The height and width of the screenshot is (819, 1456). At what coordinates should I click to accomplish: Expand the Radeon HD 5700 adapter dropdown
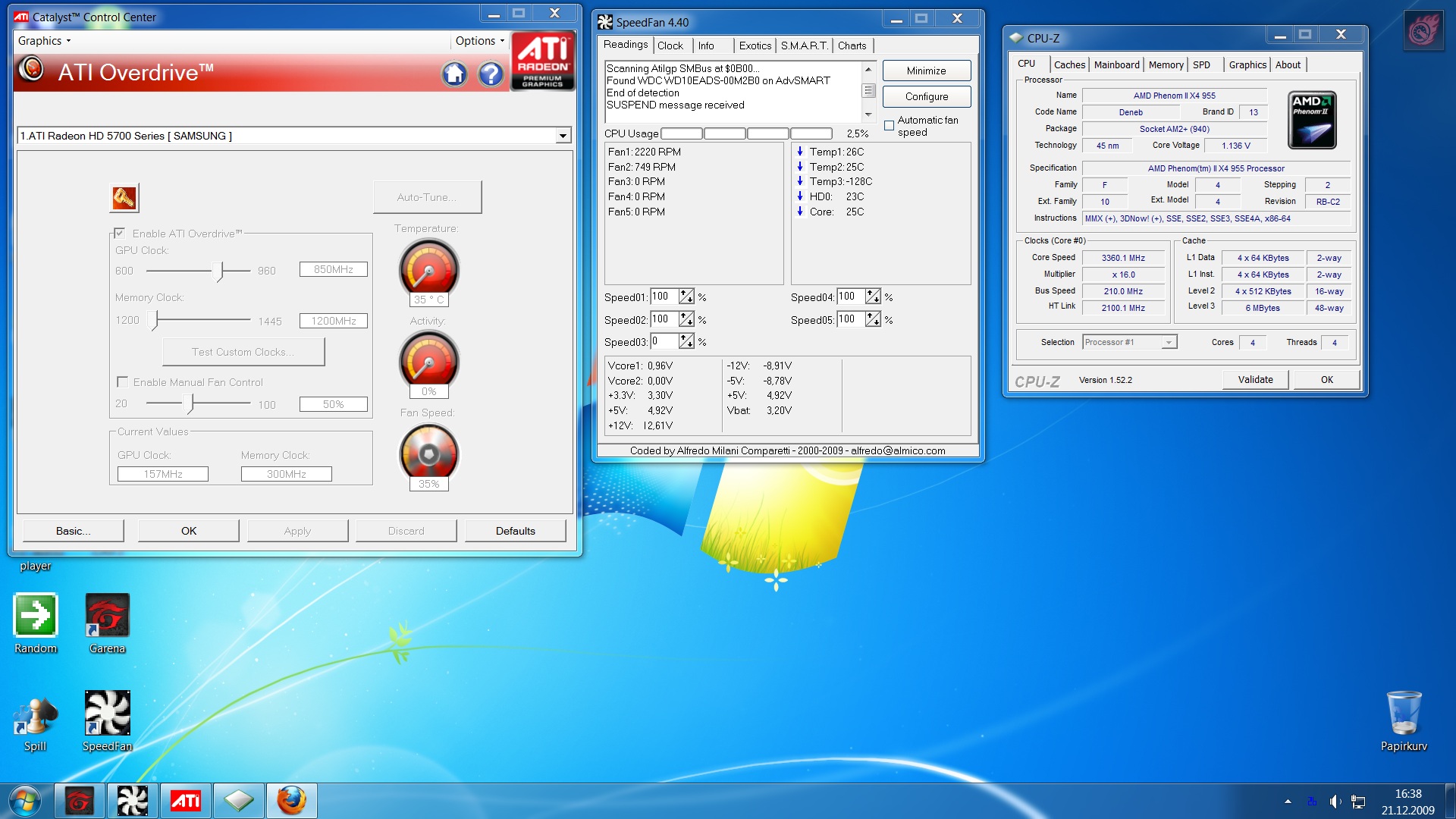click(563, 136)
